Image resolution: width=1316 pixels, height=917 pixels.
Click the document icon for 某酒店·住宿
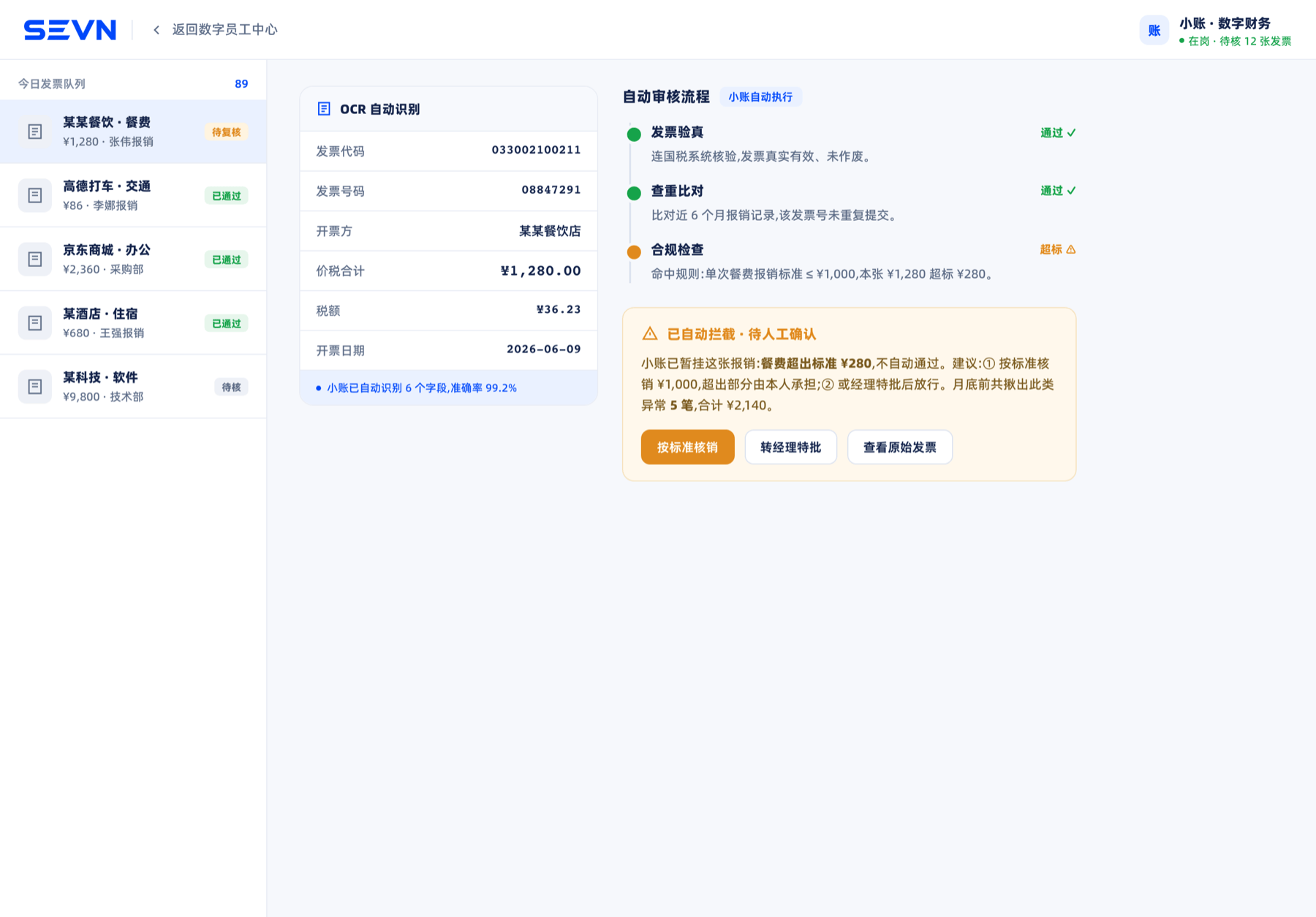pyautogui.click(x=35, y=322)
